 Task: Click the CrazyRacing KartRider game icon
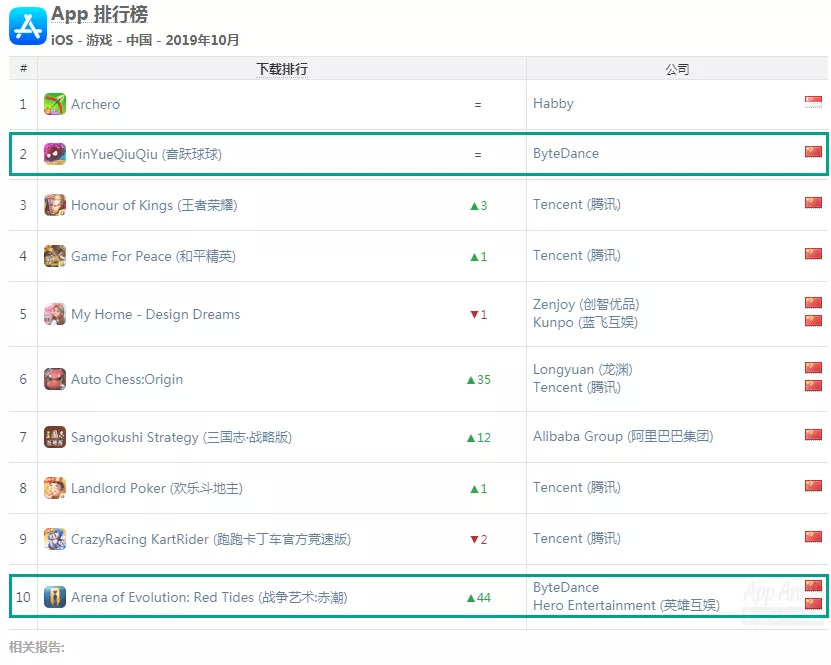click(55, 539)
